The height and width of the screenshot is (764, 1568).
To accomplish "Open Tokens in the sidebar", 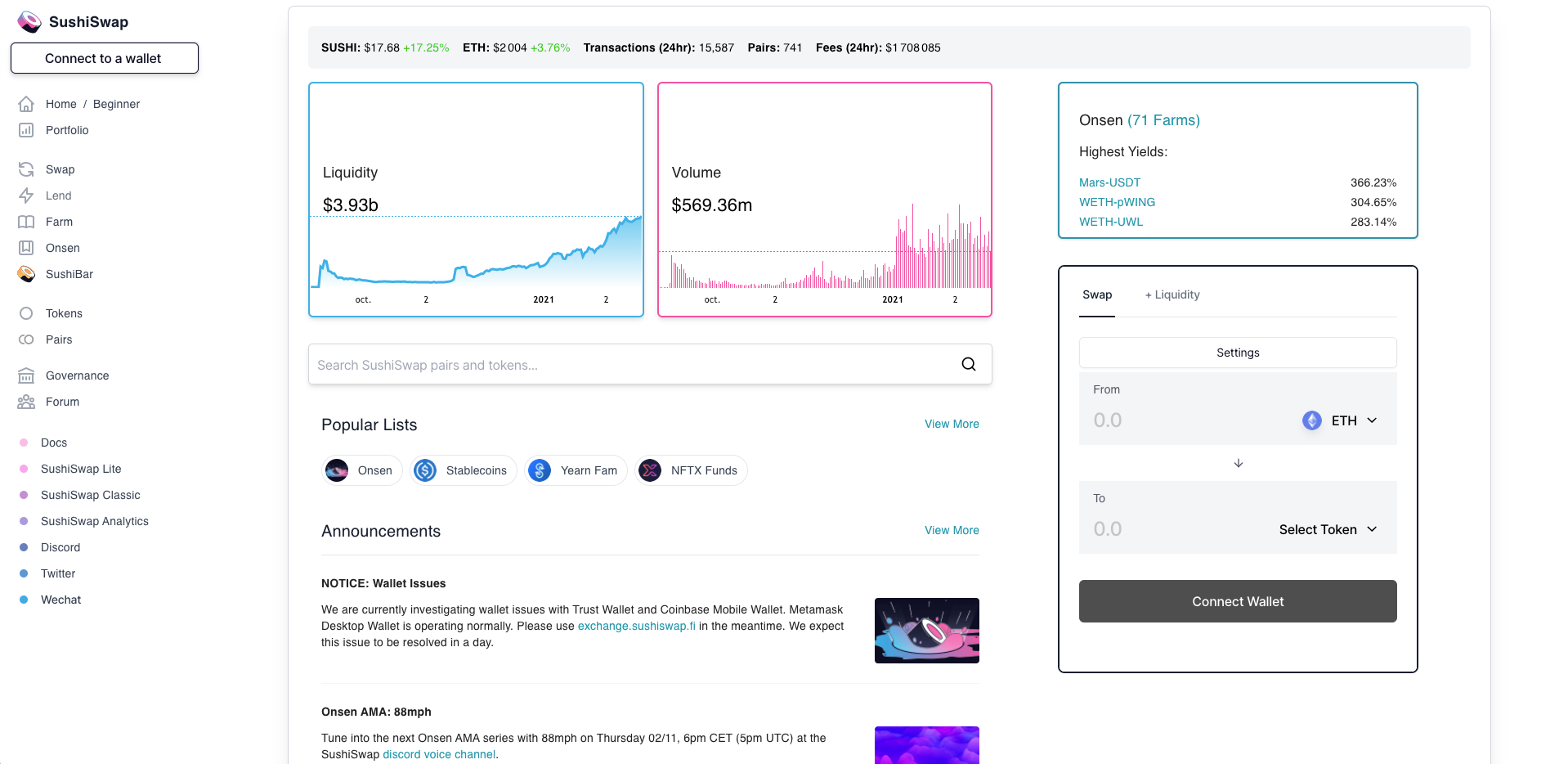I will (x=64, y=313).
